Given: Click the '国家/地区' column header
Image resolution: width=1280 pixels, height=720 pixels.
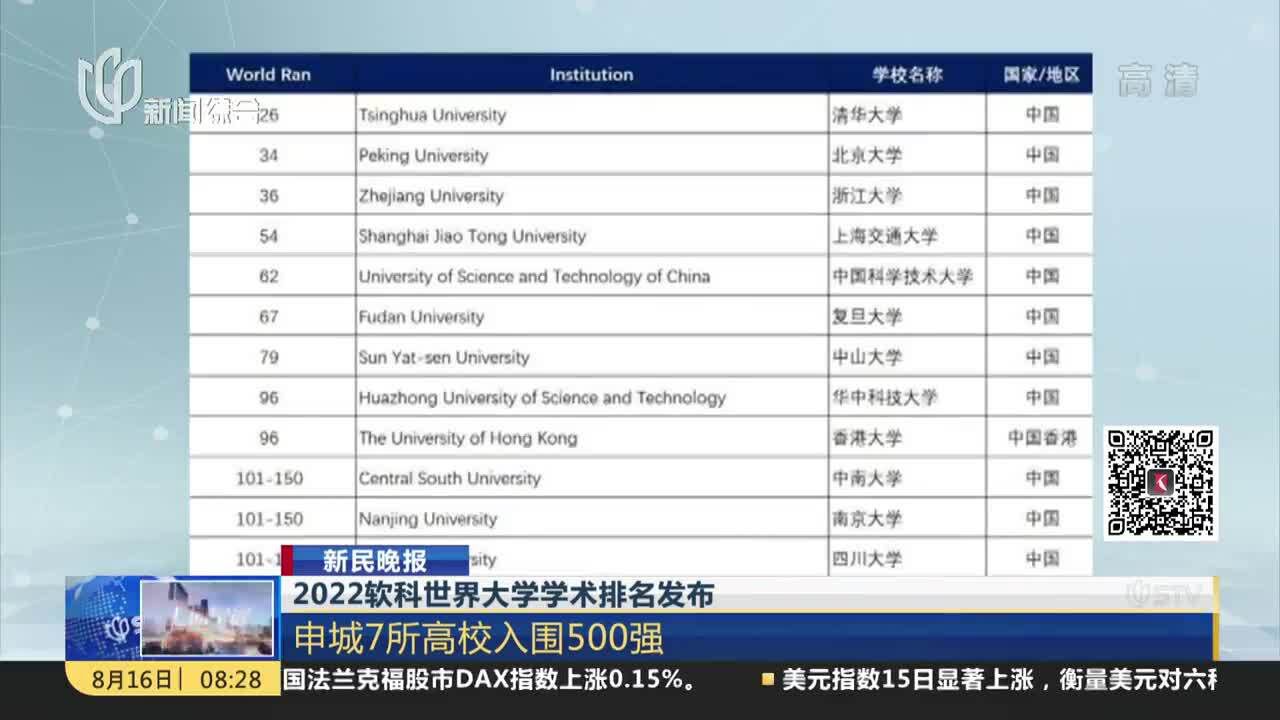Looking at the screenshot, I should point(1042,75).
